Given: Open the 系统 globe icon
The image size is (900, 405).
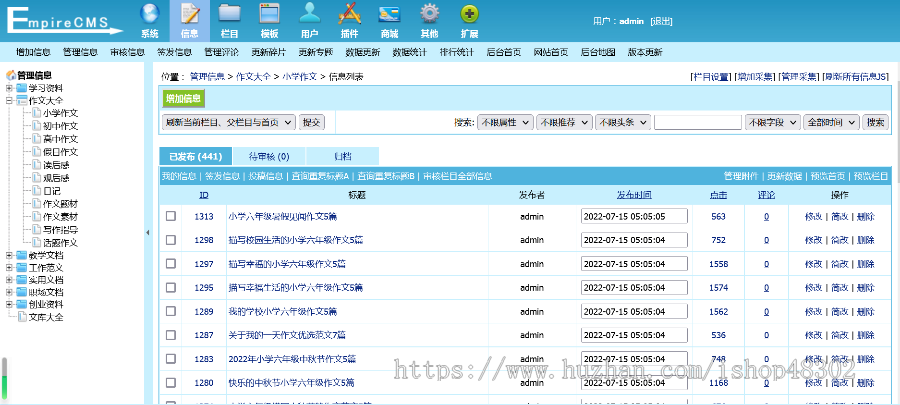Looking at the screenshot, I should click(150, 14).
